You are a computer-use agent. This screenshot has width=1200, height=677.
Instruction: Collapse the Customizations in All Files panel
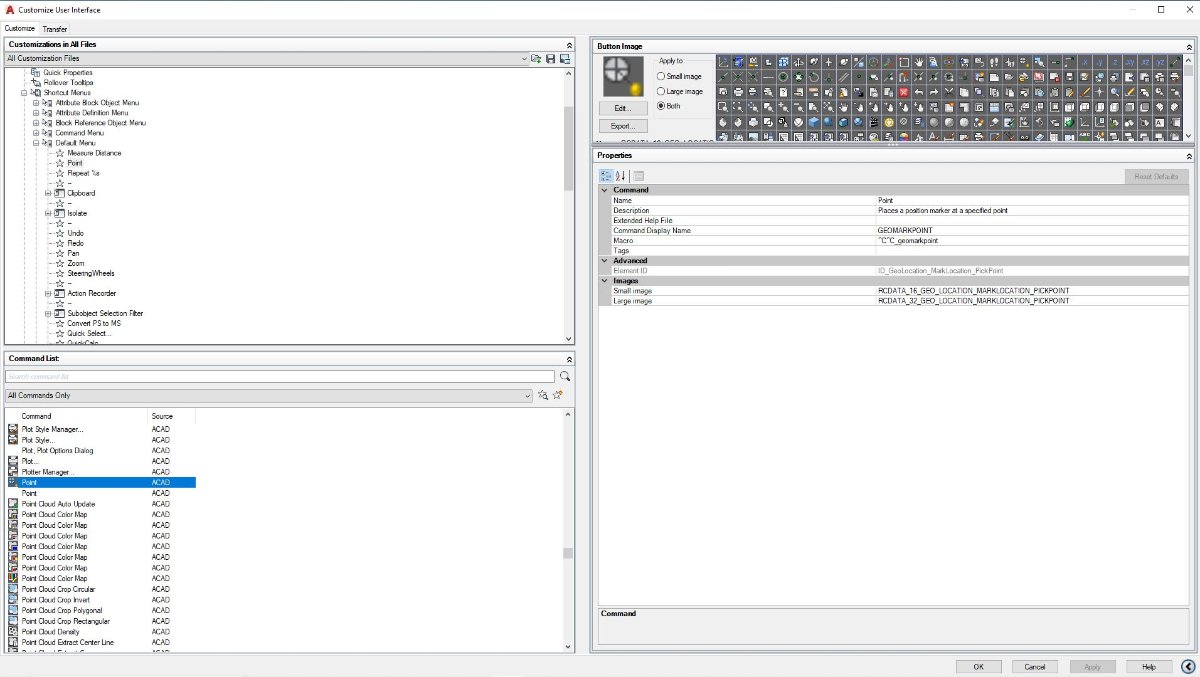point(569,44)
